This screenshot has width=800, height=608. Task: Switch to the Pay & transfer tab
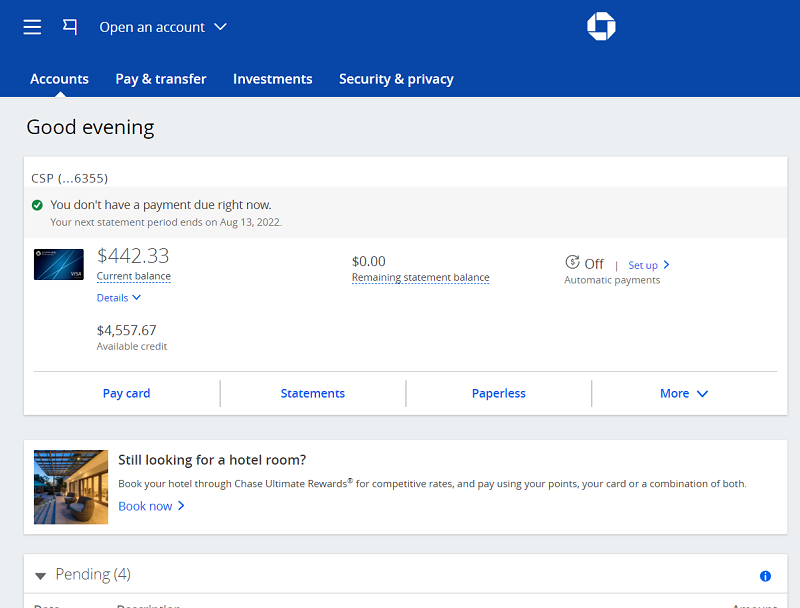click(161, 79)
